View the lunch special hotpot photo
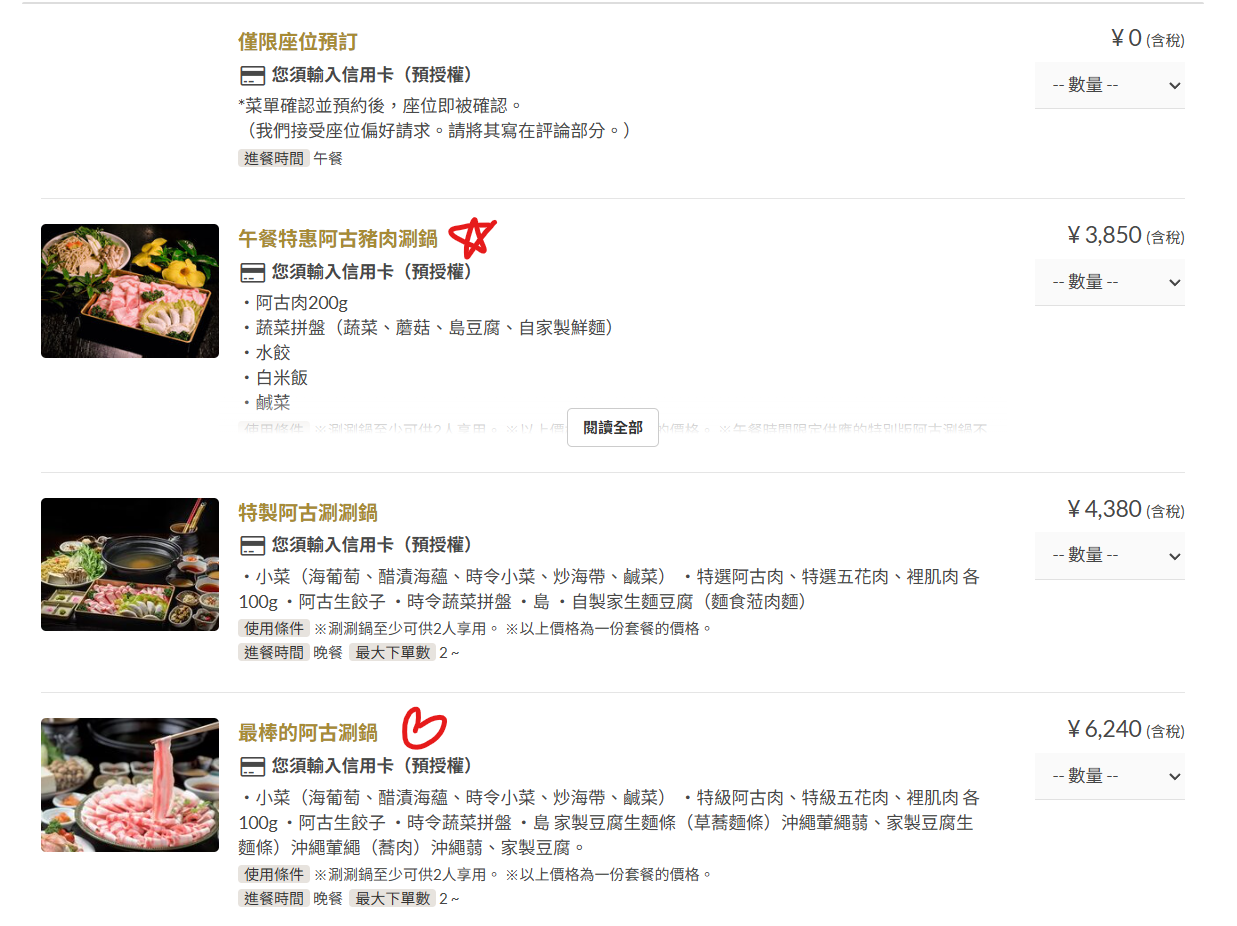1237x926 pixels. click(x=130, y=291)
